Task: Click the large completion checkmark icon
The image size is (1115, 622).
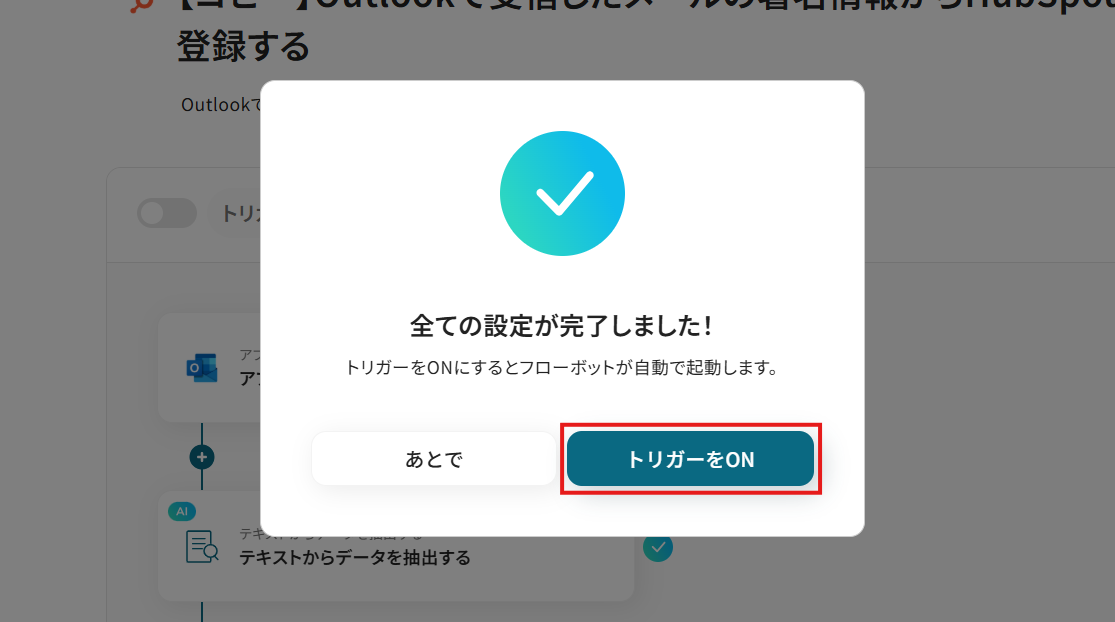Action: (562, 193)
